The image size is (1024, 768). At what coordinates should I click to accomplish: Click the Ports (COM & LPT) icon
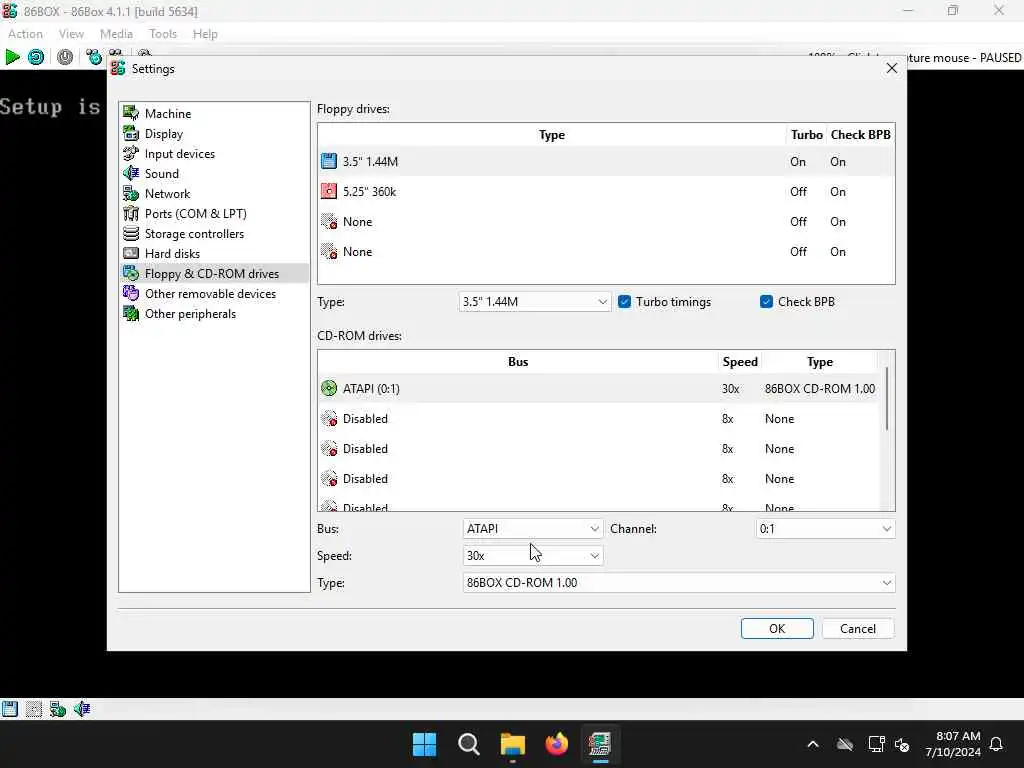point(131,214)
